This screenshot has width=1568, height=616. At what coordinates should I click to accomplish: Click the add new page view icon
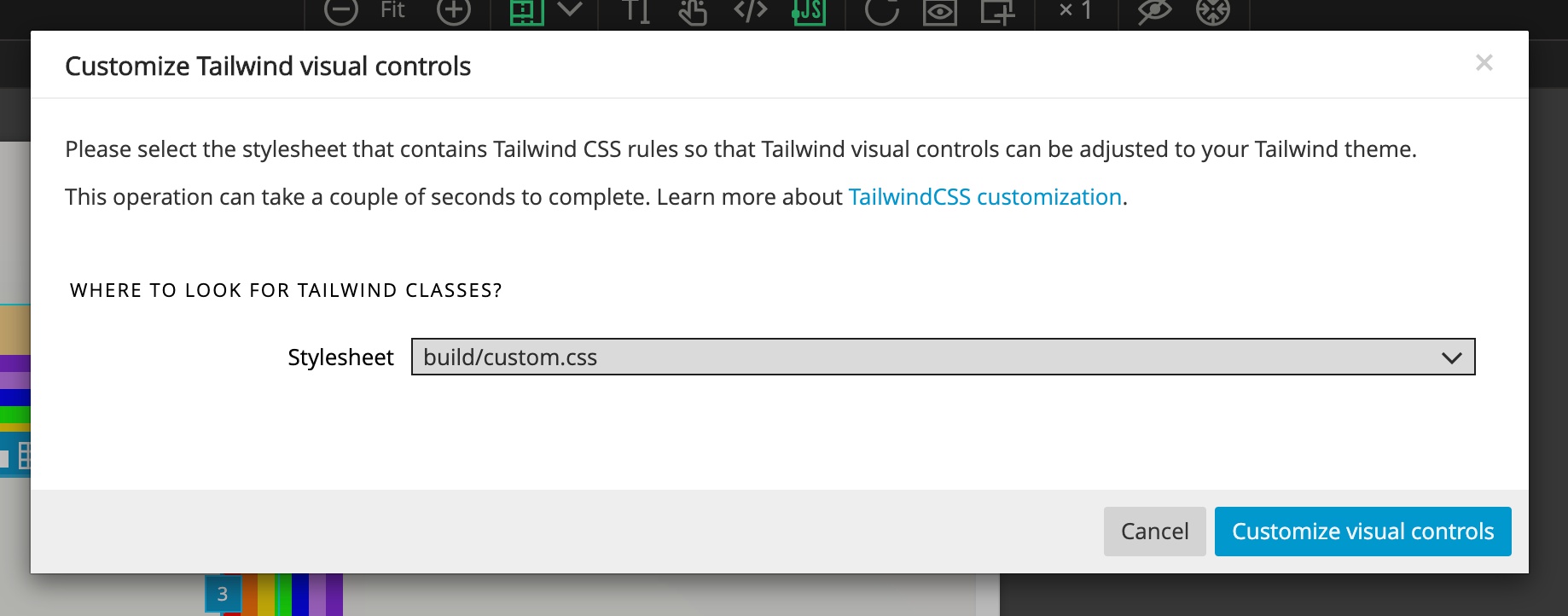996,12
